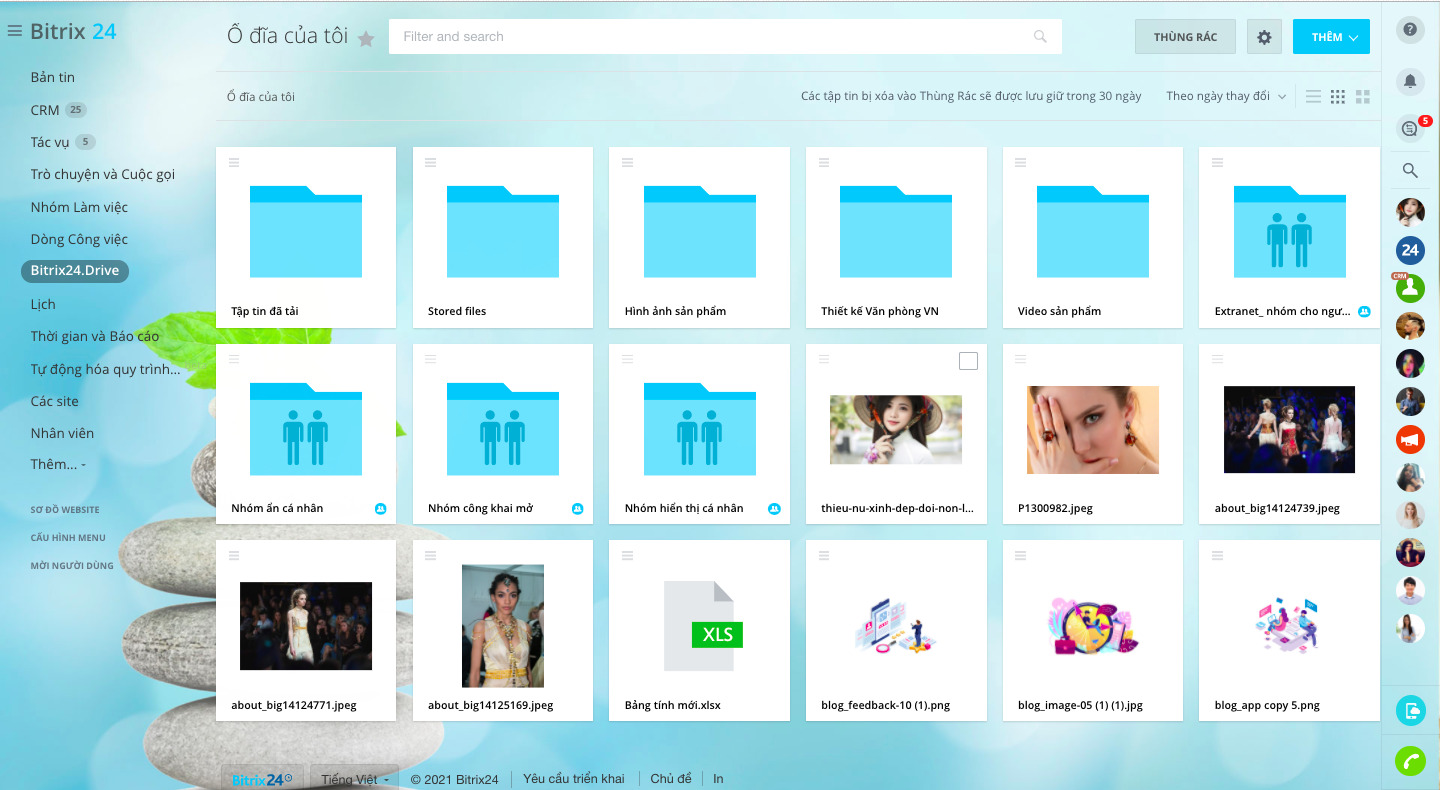Star Ổ đĩa của tôi as favorite
Viewport: 1440px width, 790px height.
(x=366, y=39)
